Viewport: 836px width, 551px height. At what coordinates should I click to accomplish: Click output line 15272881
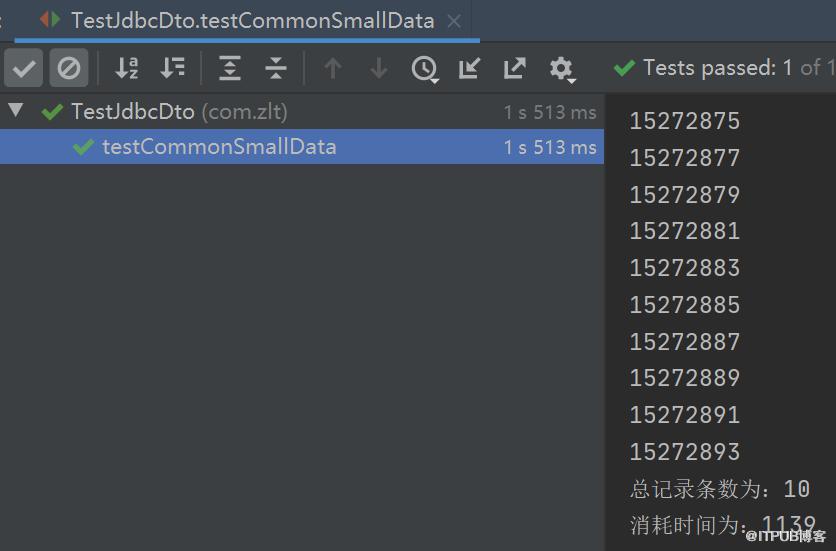[685, 231]
